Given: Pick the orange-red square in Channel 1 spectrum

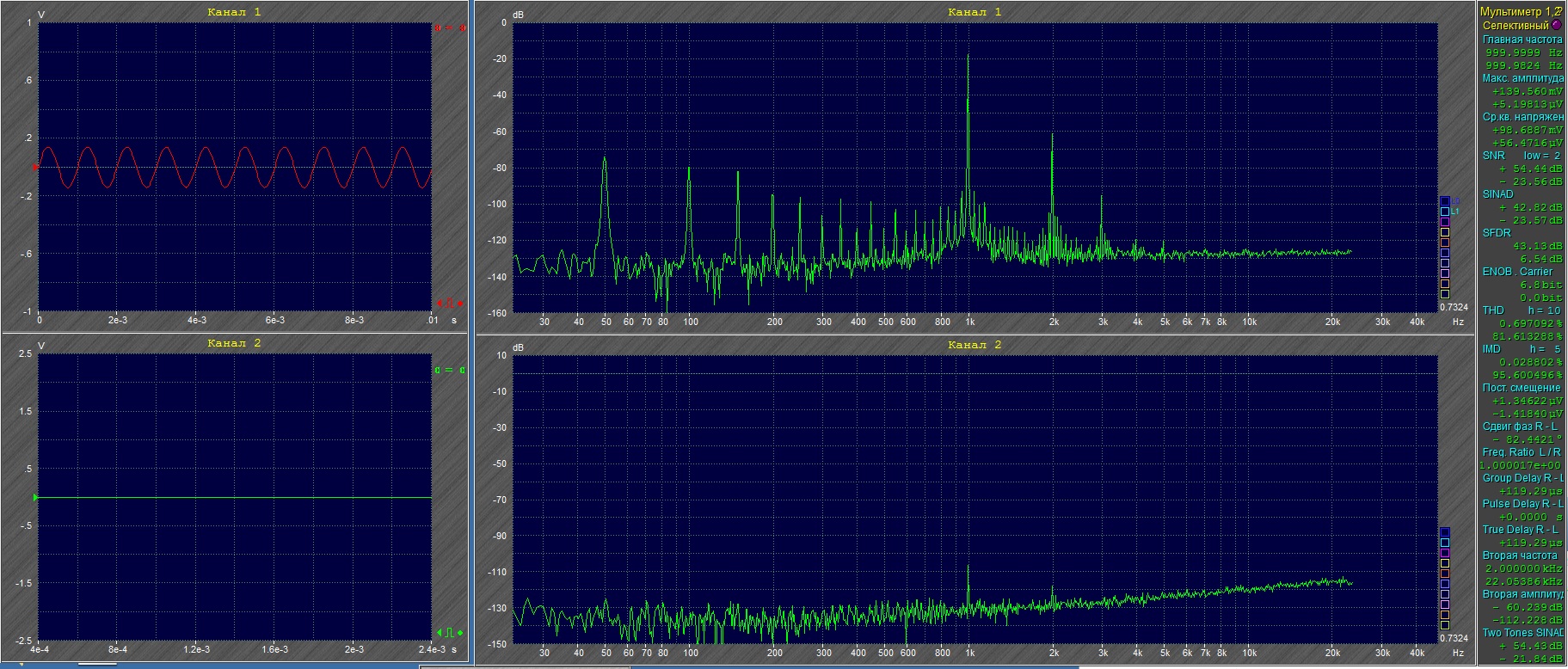Looking at the screenshot, I should [1445, 242].
